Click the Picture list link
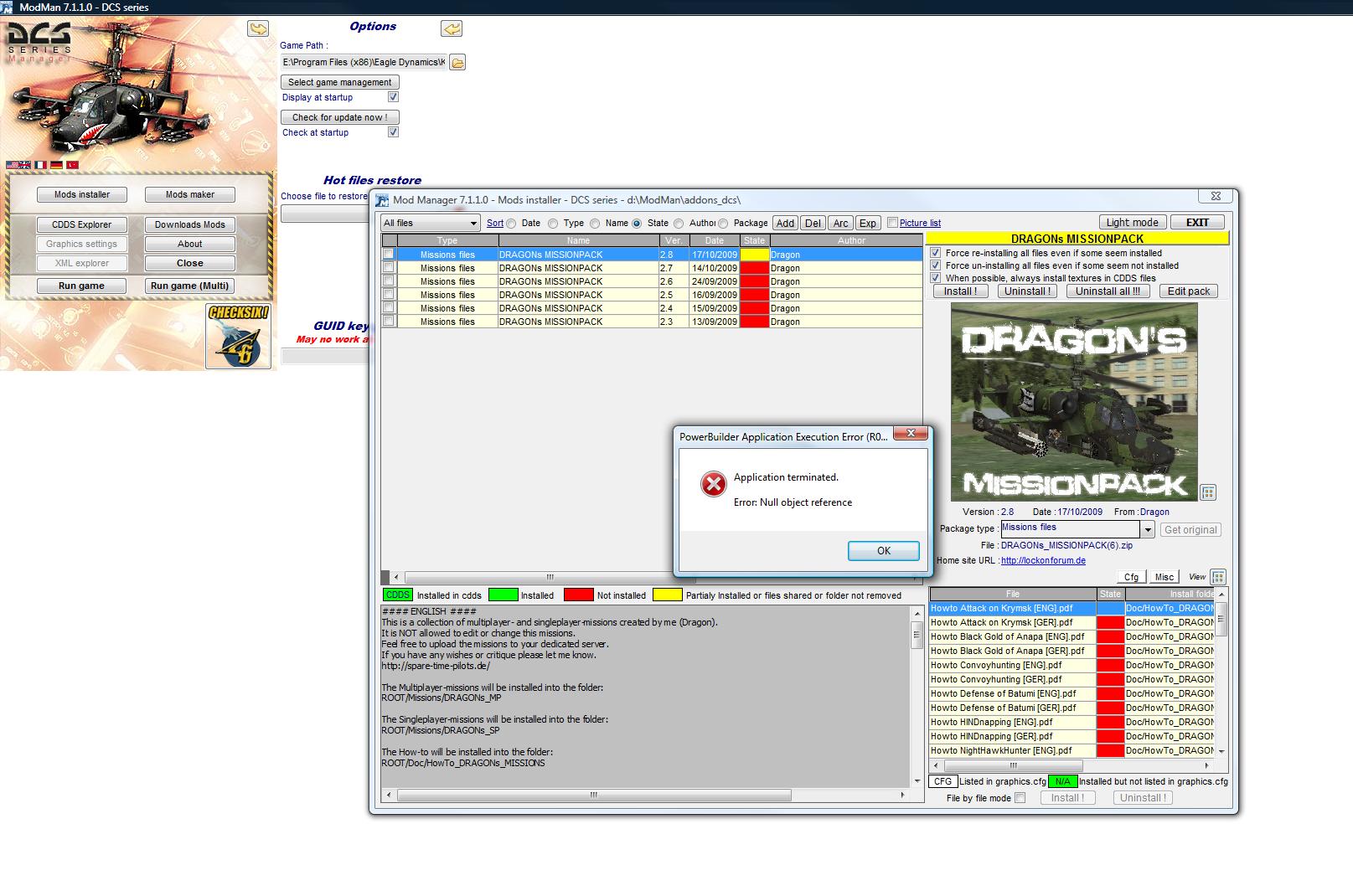 (x=920, y=223)
